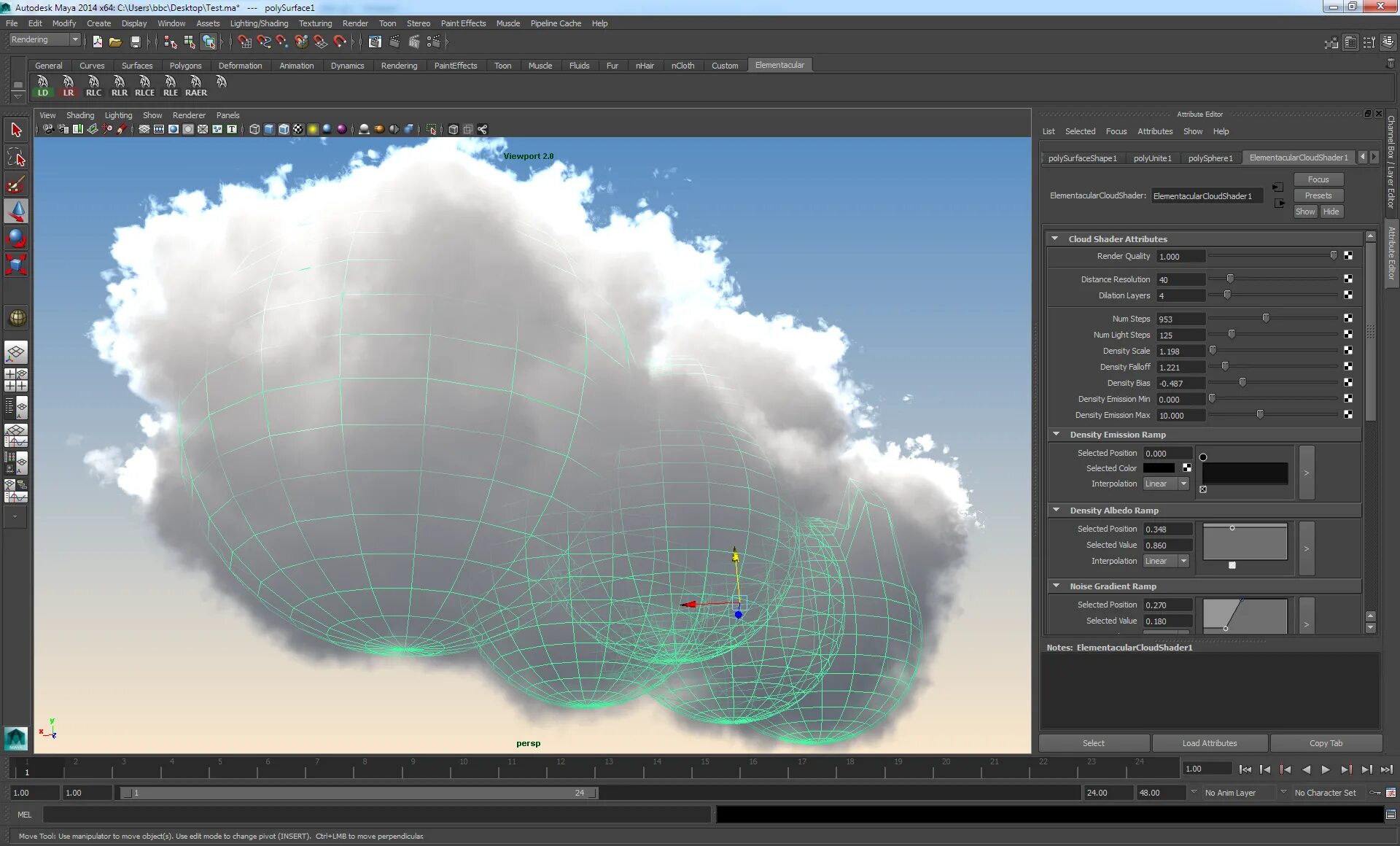This screenshot has width=1400, height=846.
Task: Click the Render current frame clapperboard icon
Action: (x=394, y=42)
